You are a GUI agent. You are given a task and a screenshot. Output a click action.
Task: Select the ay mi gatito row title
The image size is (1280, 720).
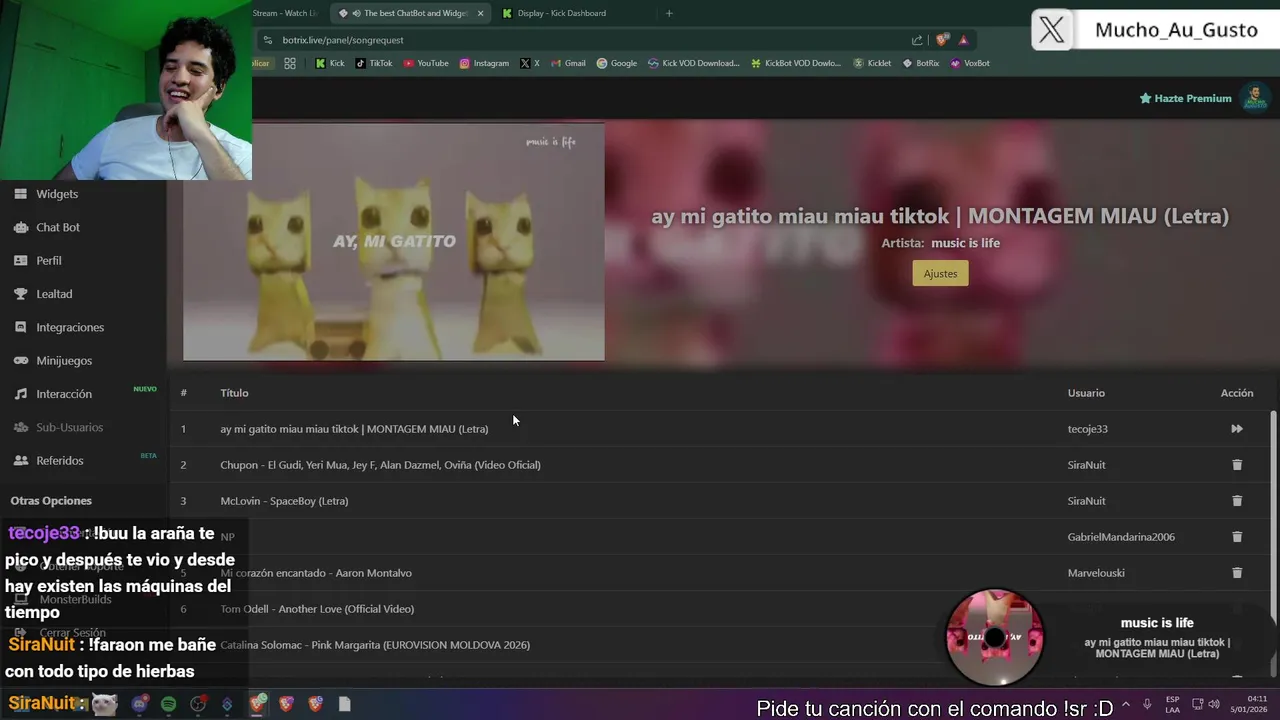(x=354, y=429)
